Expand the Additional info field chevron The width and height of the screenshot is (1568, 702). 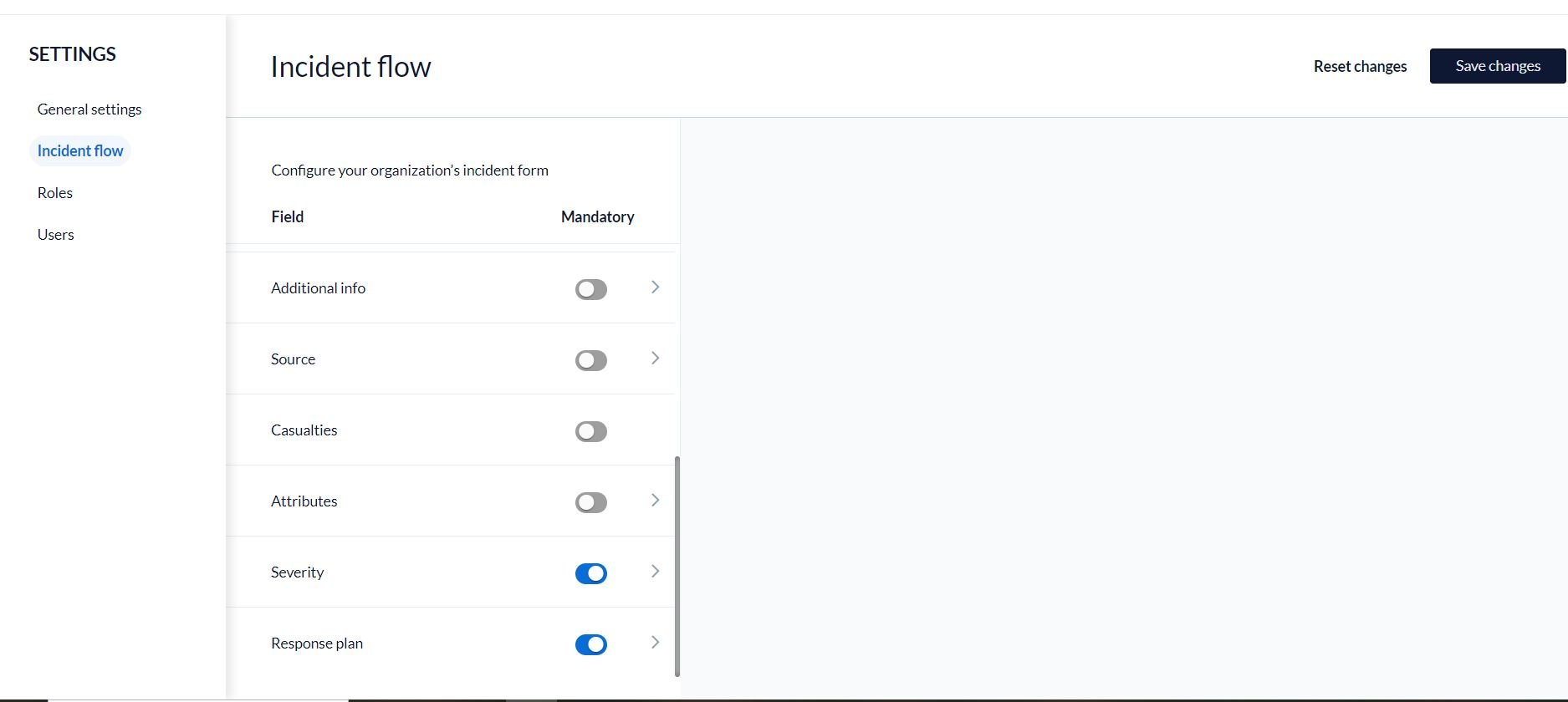[x=655, y=287]
